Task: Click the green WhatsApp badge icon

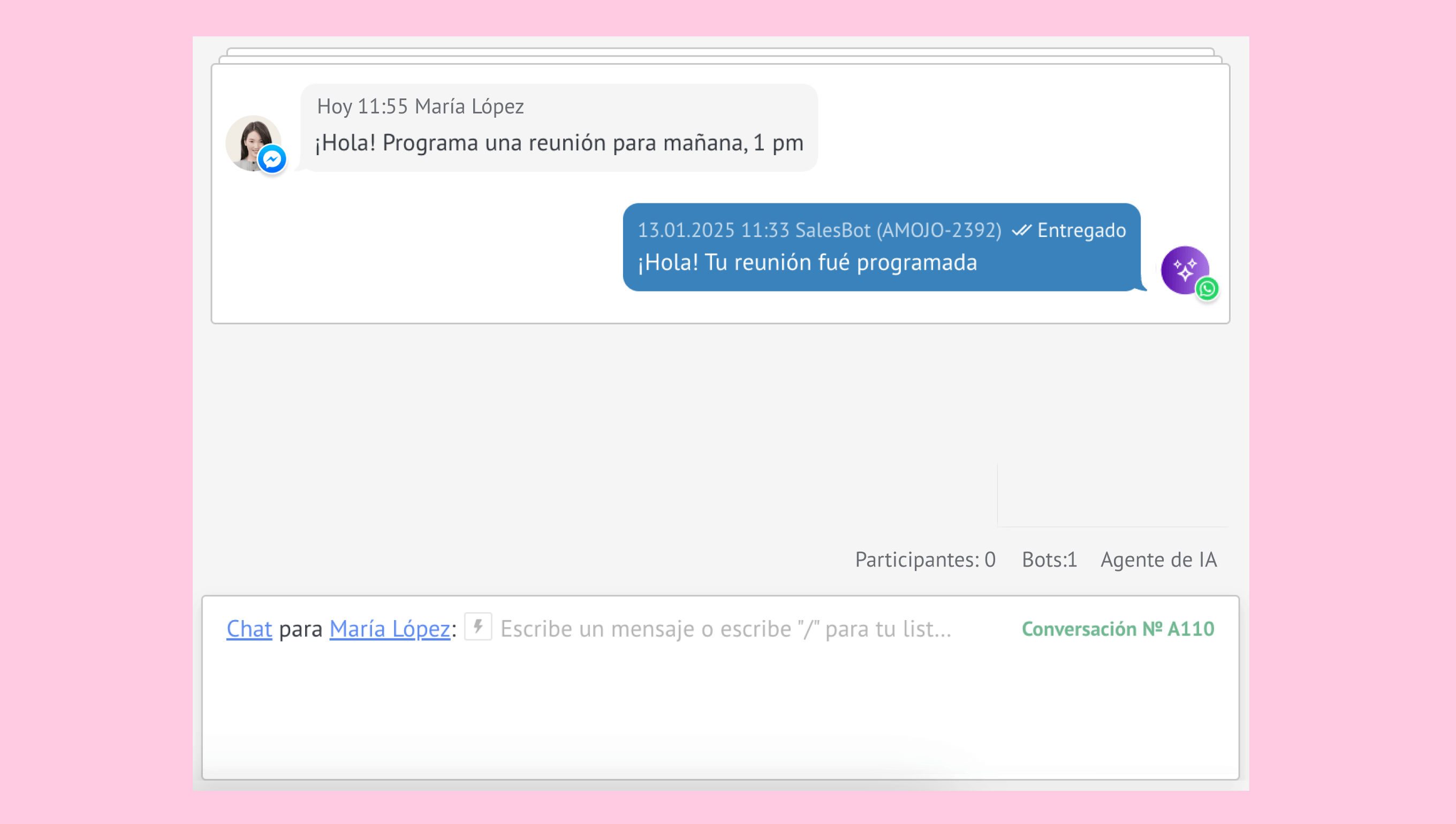Action: tap(1207, 288)
